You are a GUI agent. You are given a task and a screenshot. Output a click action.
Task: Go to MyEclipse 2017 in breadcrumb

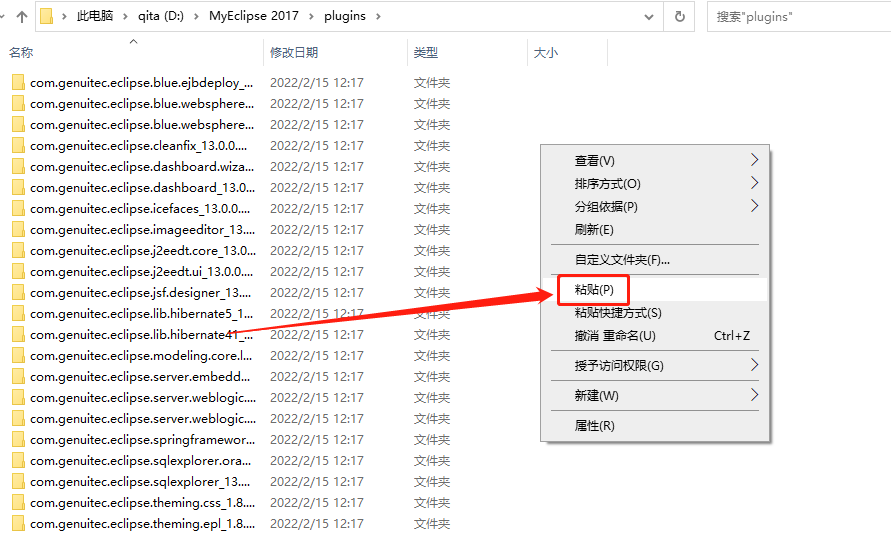(x=253, y=16)
